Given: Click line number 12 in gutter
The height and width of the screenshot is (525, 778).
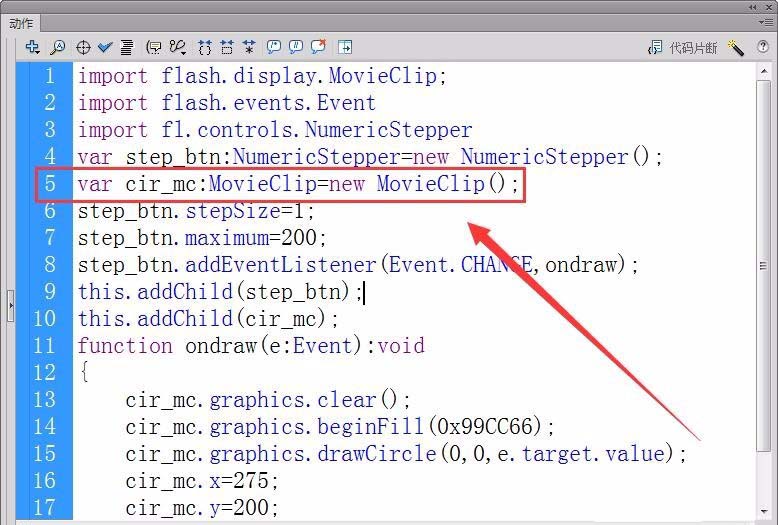Looking at the screenshot, I should pos(45,372).
